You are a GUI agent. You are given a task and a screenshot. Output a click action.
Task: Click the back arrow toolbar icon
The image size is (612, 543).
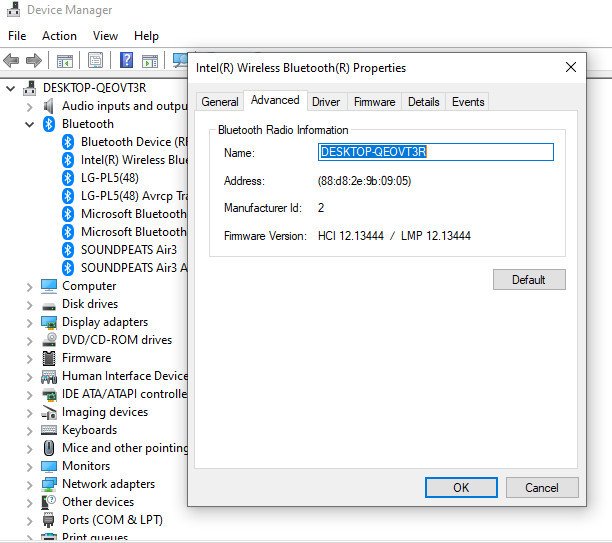[13, 61]
